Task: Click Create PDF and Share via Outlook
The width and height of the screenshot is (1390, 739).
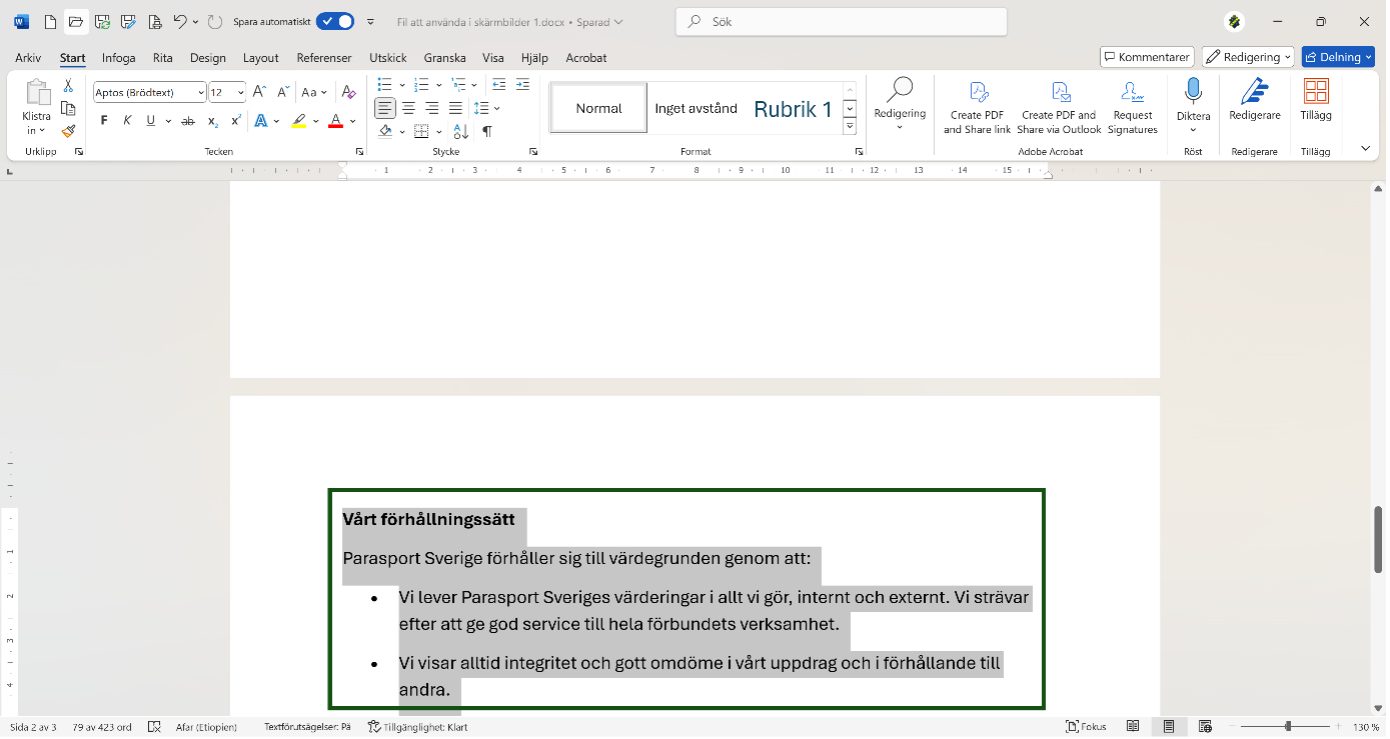Action: [x=1059, y=108]
